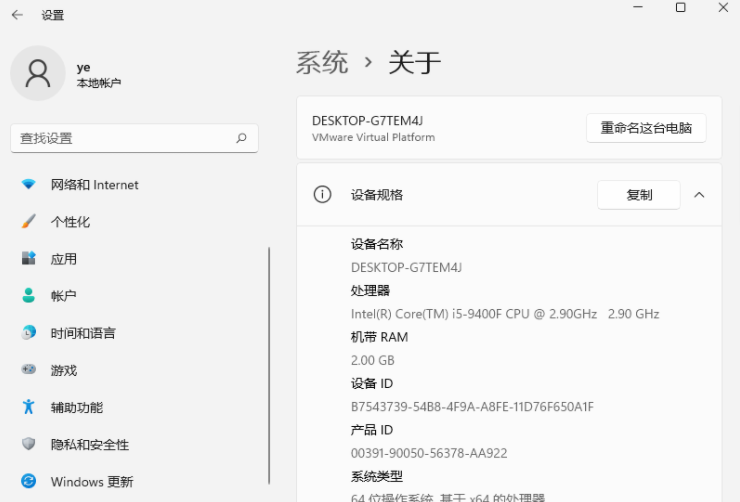The width and height of the screenshot is (740, 502).
Task: Select the 游戏 controller icon
Action: tap(29, 370)
